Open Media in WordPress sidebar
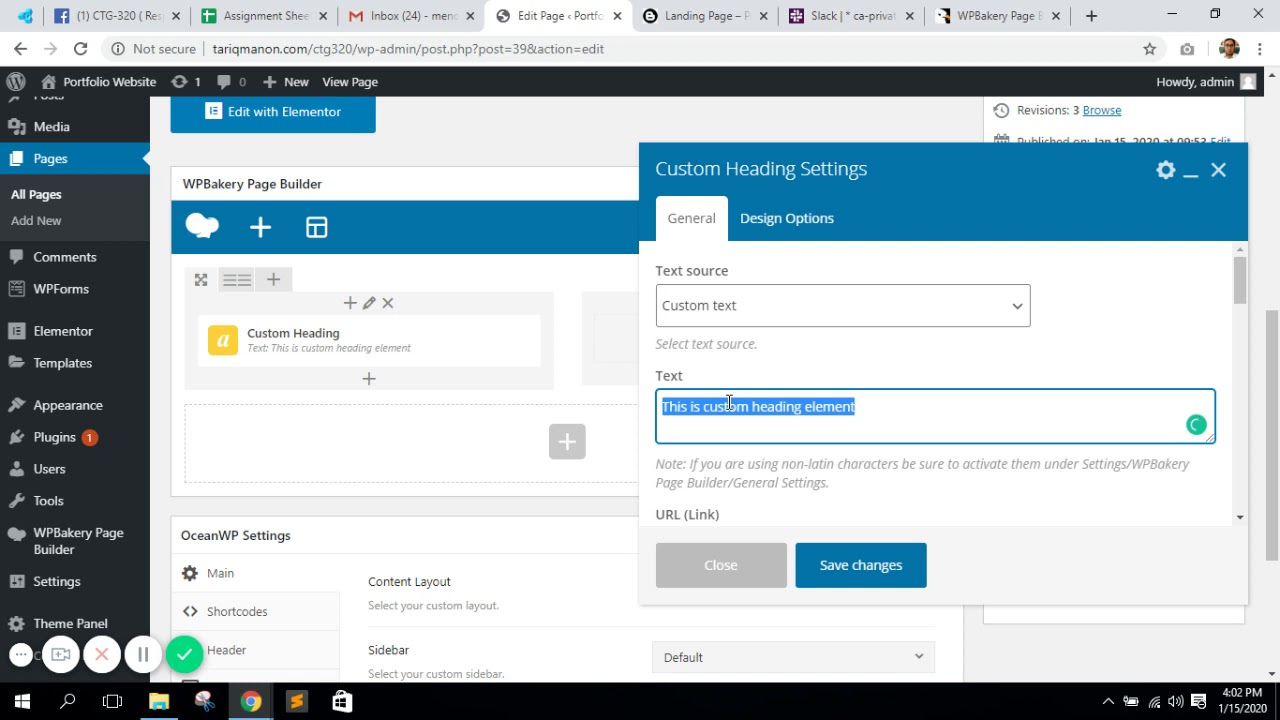This screenshot has height=720, width=1280. click(75, 127)
